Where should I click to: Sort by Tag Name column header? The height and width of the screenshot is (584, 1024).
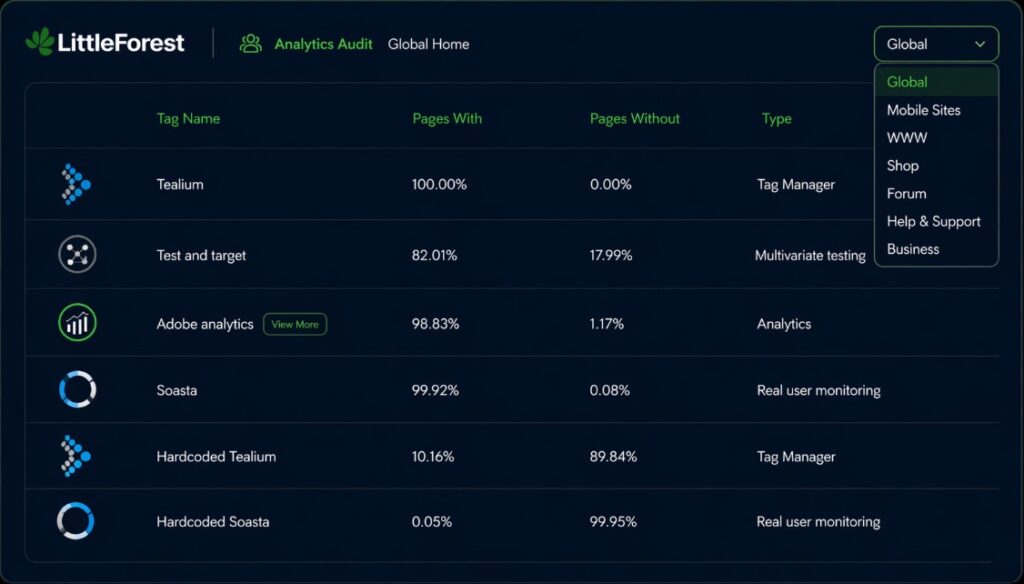click(188, 118)
